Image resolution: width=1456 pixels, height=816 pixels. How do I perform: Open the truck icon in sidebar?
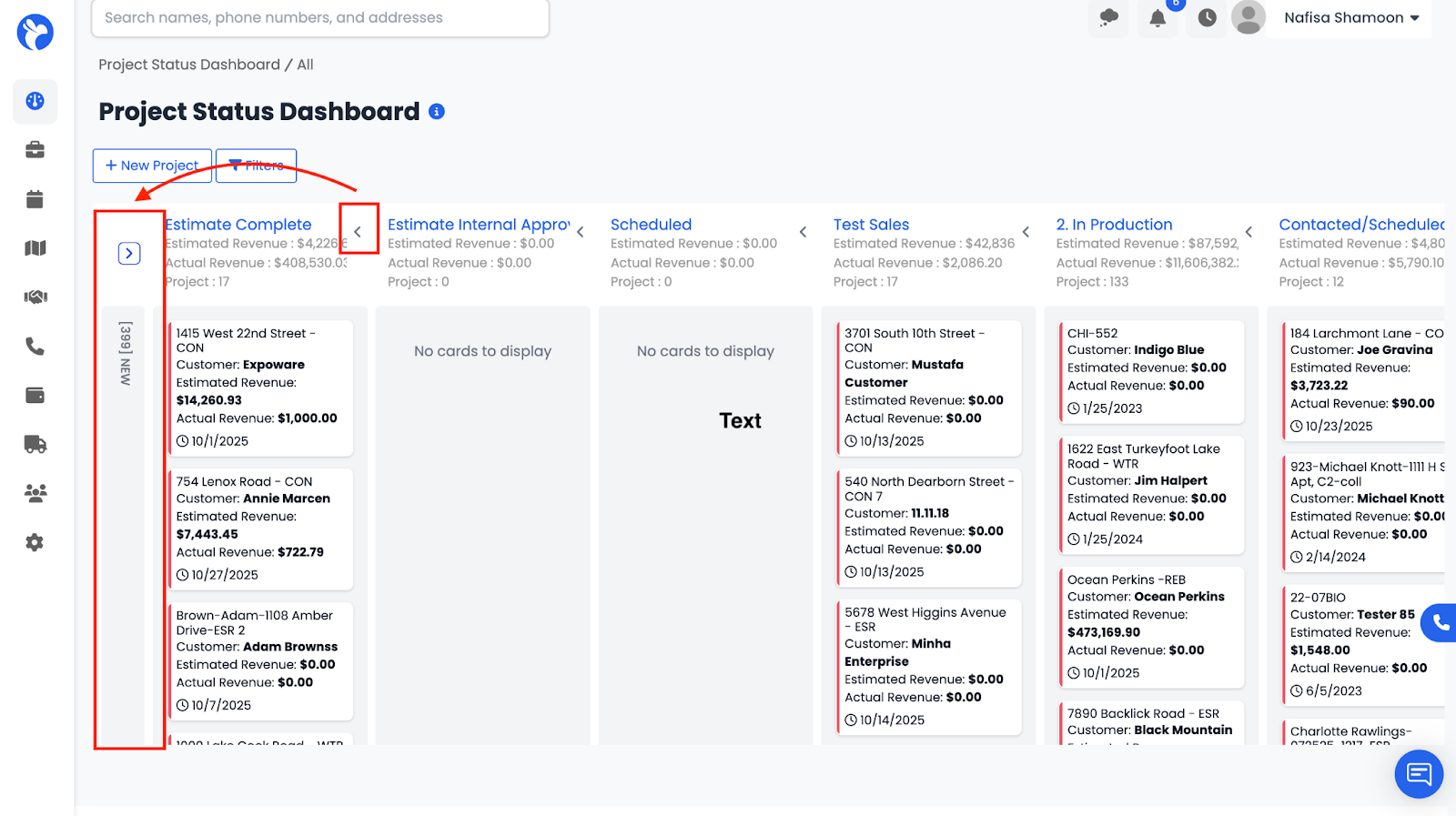click(x=35, y=445)
